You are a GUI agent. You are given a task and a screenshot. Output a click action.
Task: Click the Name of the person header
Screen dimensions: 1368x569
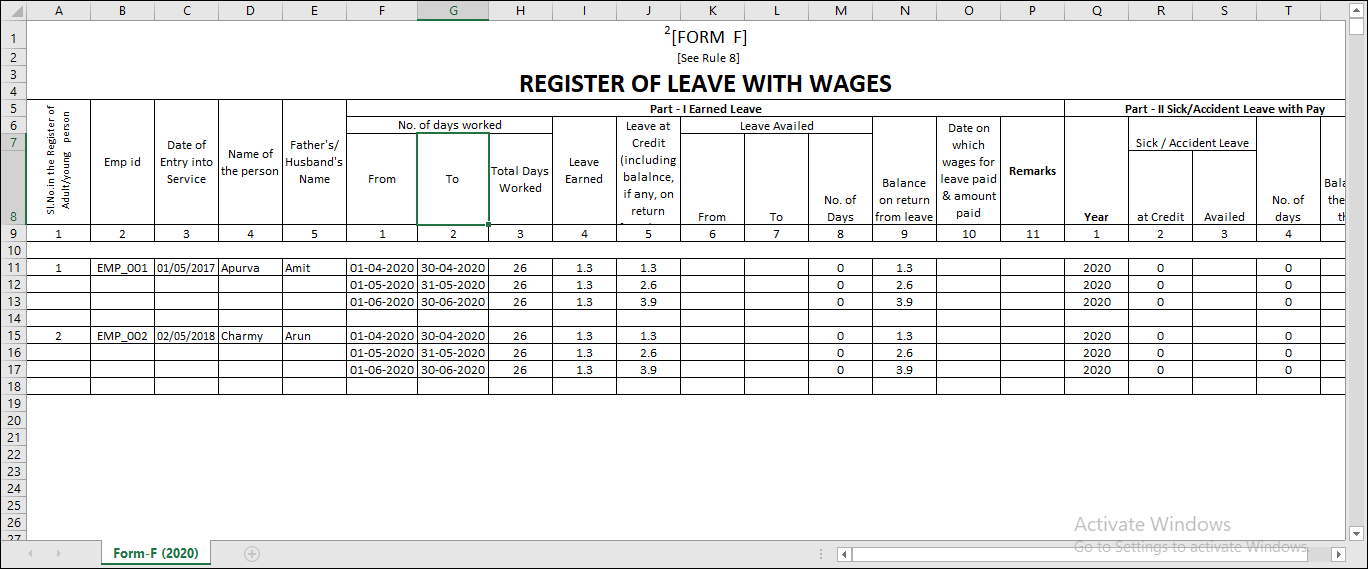[x=250, y=162]
